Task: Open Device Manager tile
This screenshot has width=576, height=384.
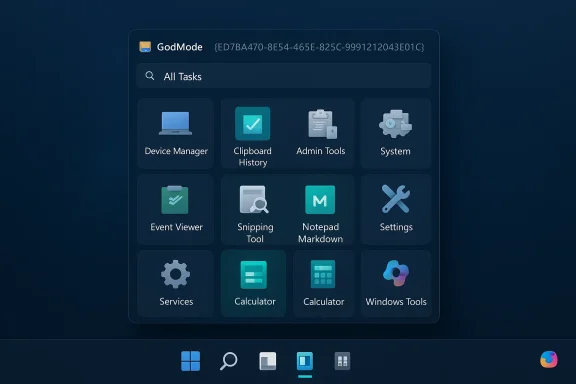Action: tap(176, 133)
